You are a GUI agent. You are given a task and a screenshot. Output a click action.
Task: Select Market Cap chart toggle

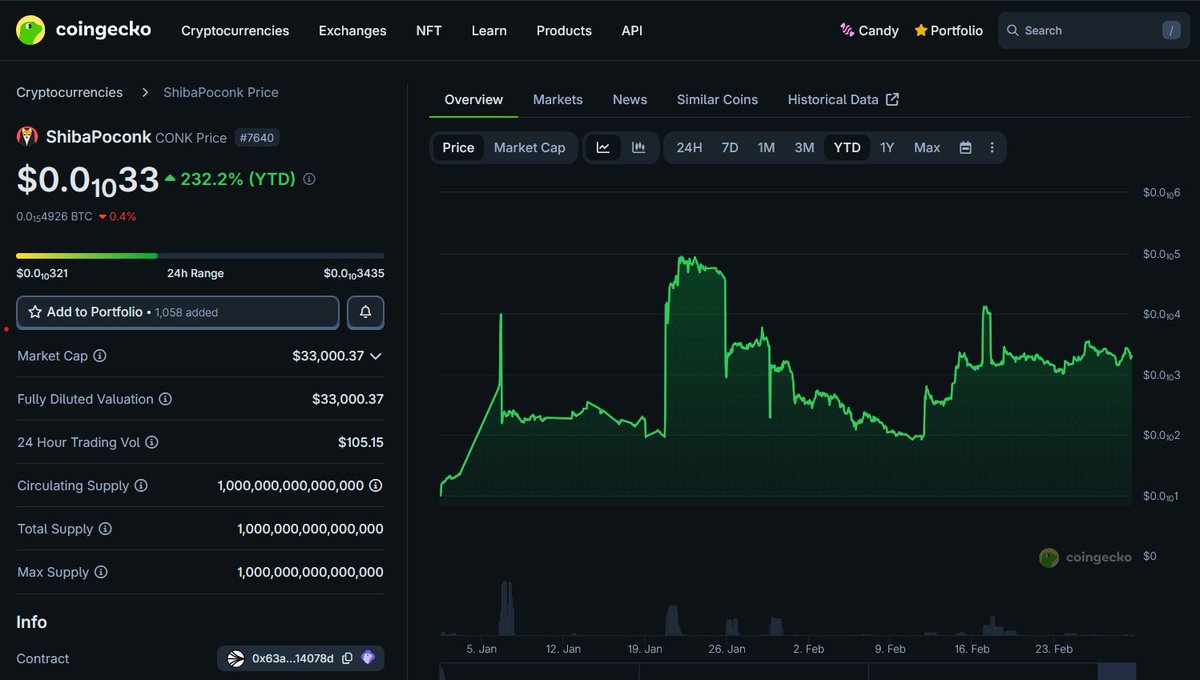(529, 147)
